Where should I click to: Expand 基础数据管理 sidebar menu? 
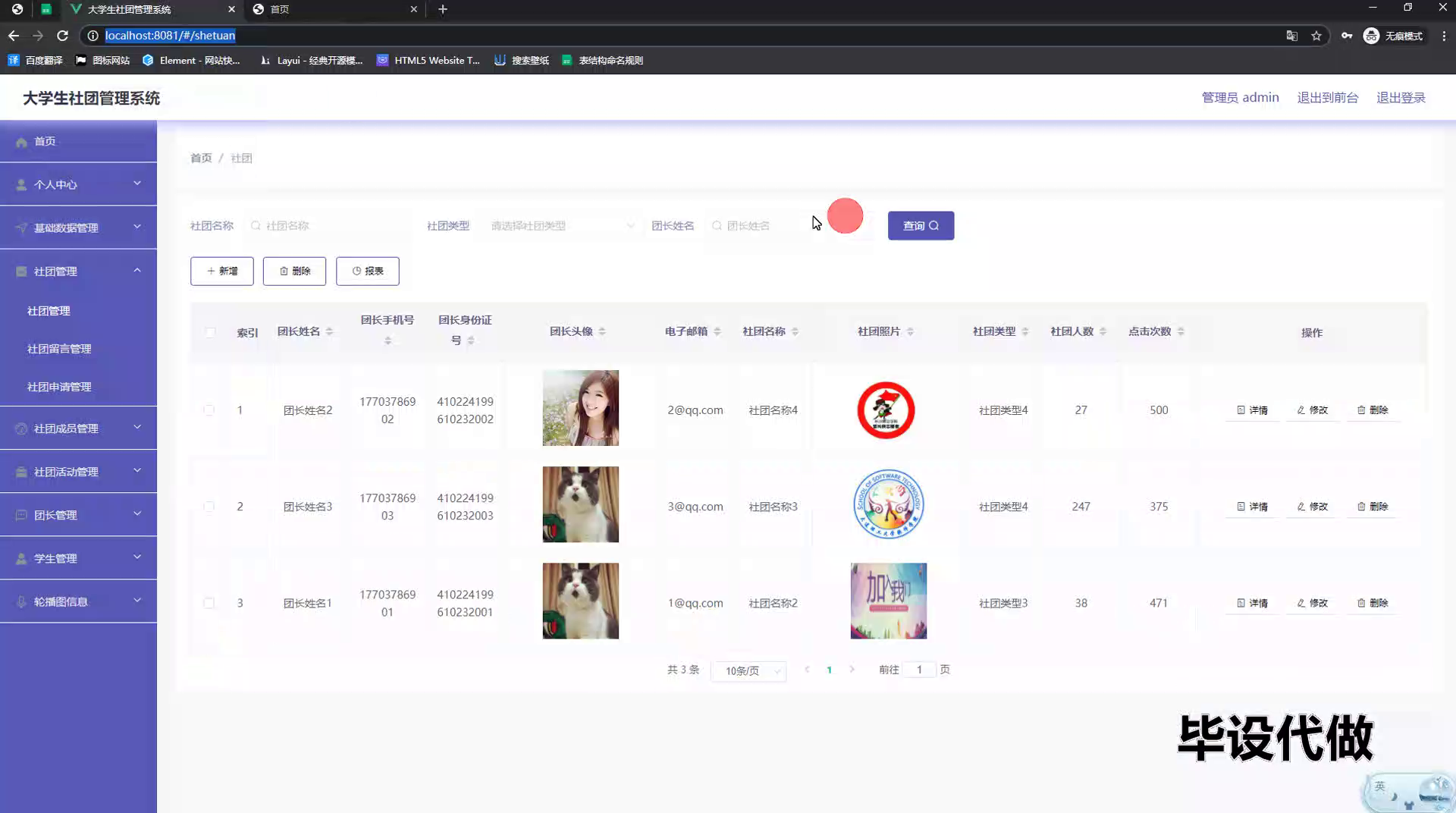(x=78, y=228)
